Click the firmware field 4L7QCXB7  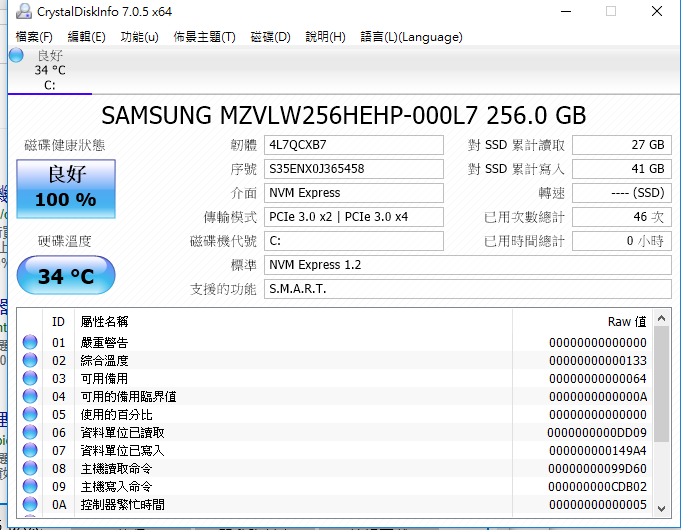354,145
